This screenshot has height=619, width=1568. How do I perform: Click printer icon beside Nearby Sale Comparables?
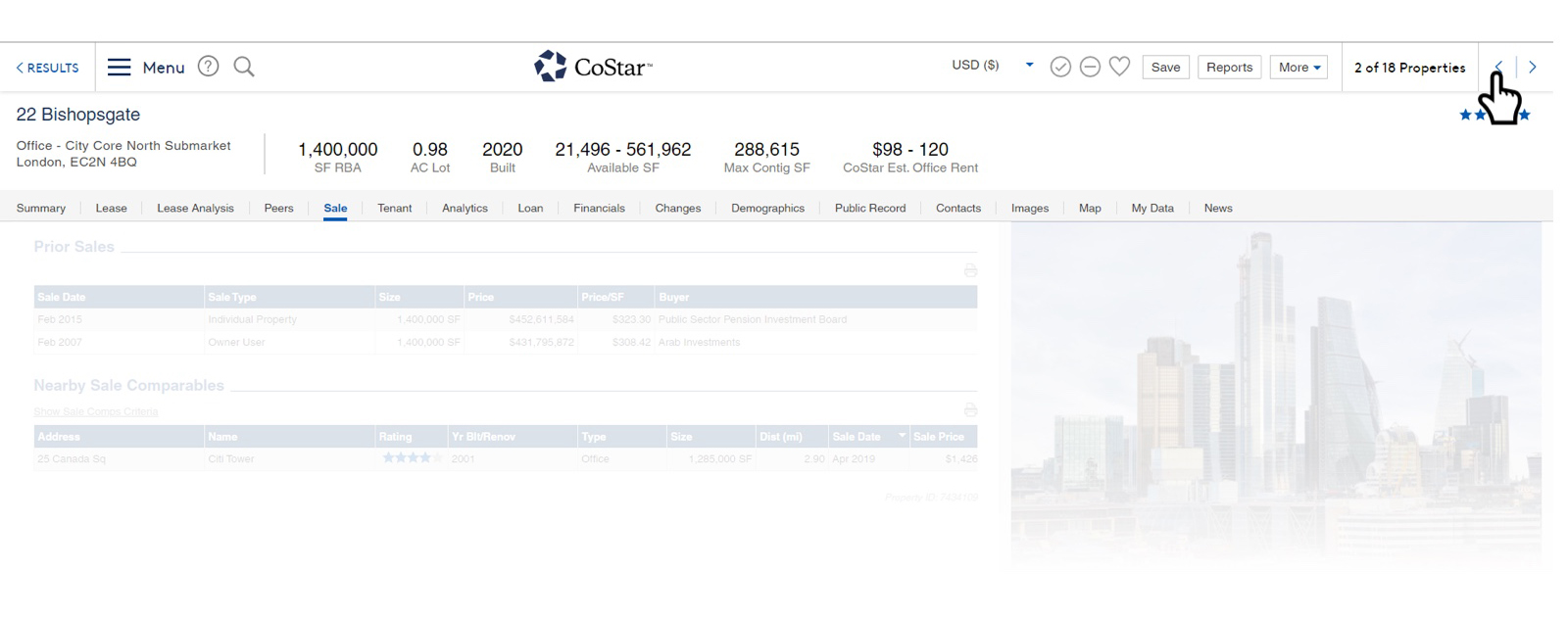pos(970,409)
